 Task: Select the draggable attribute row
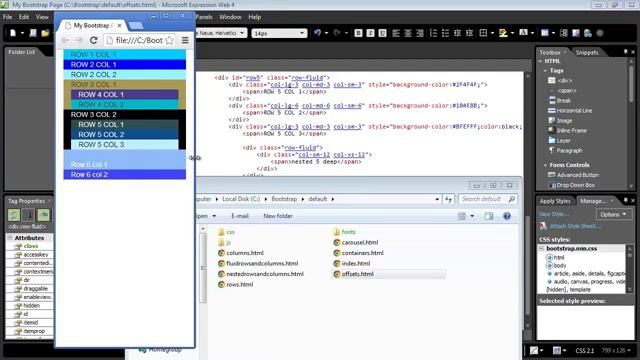click(35, 289)
